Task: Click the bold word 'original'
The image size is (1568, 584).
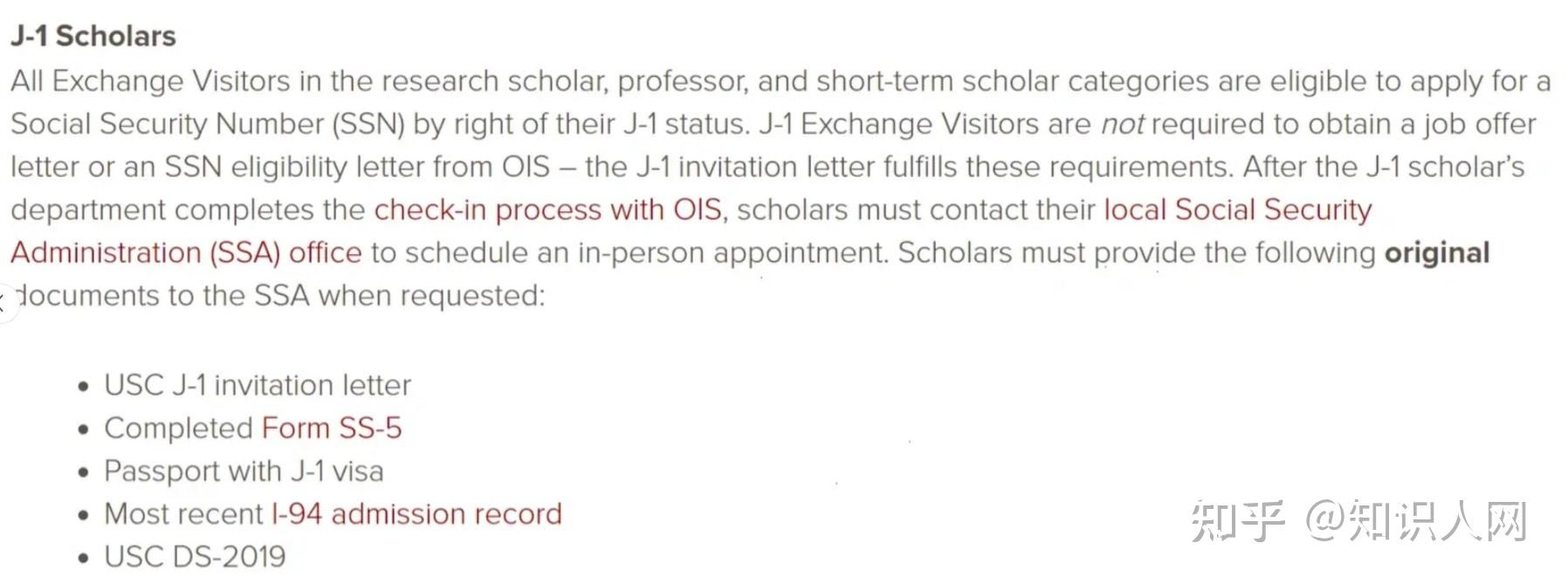Action: pos(1437,253)
